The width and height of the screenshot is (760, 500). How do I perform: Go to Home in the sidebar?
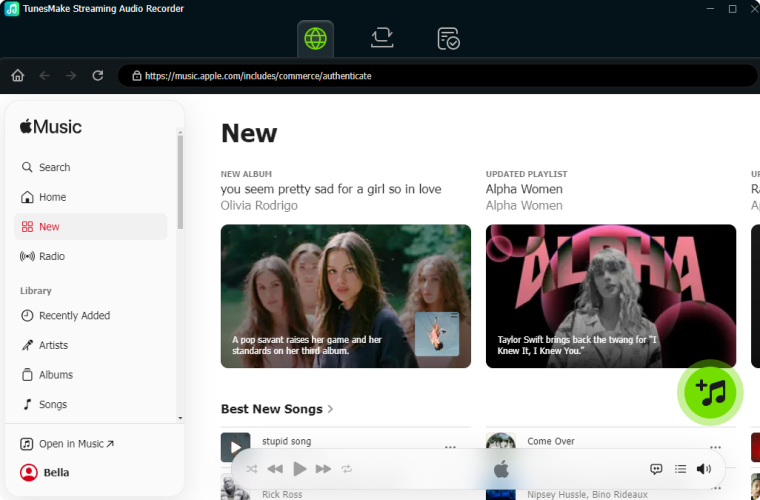point(91,197)
